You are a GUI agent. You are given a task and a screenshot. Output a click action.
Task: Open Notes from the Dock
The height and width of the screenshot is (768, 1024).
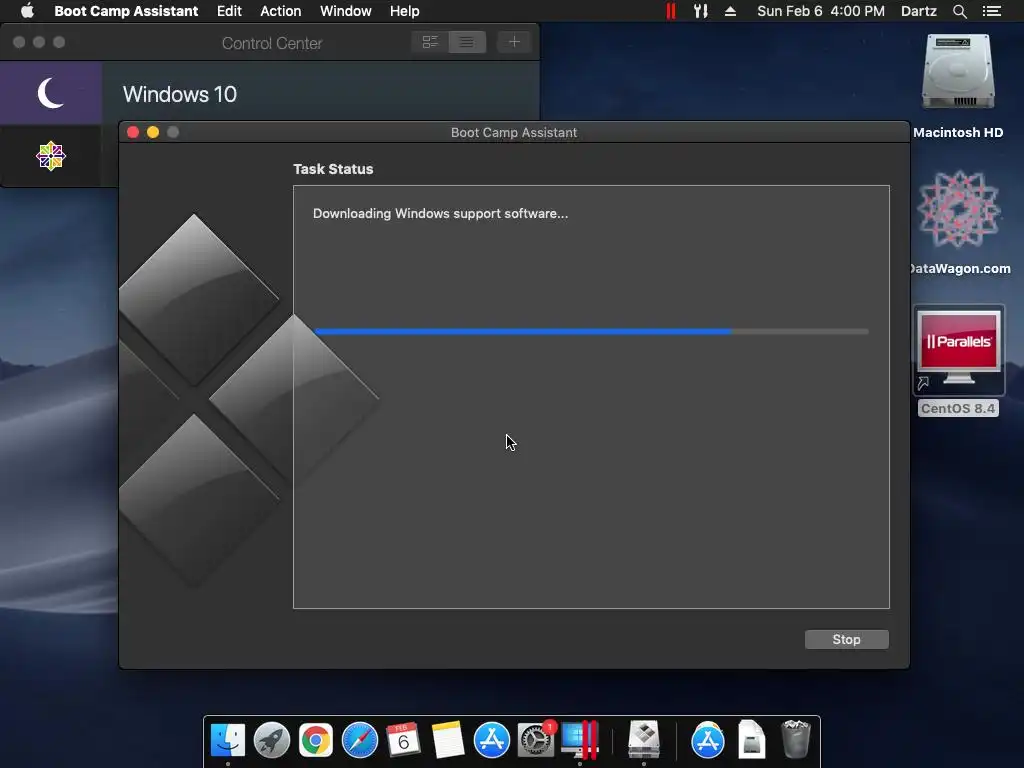click(447, 741)
